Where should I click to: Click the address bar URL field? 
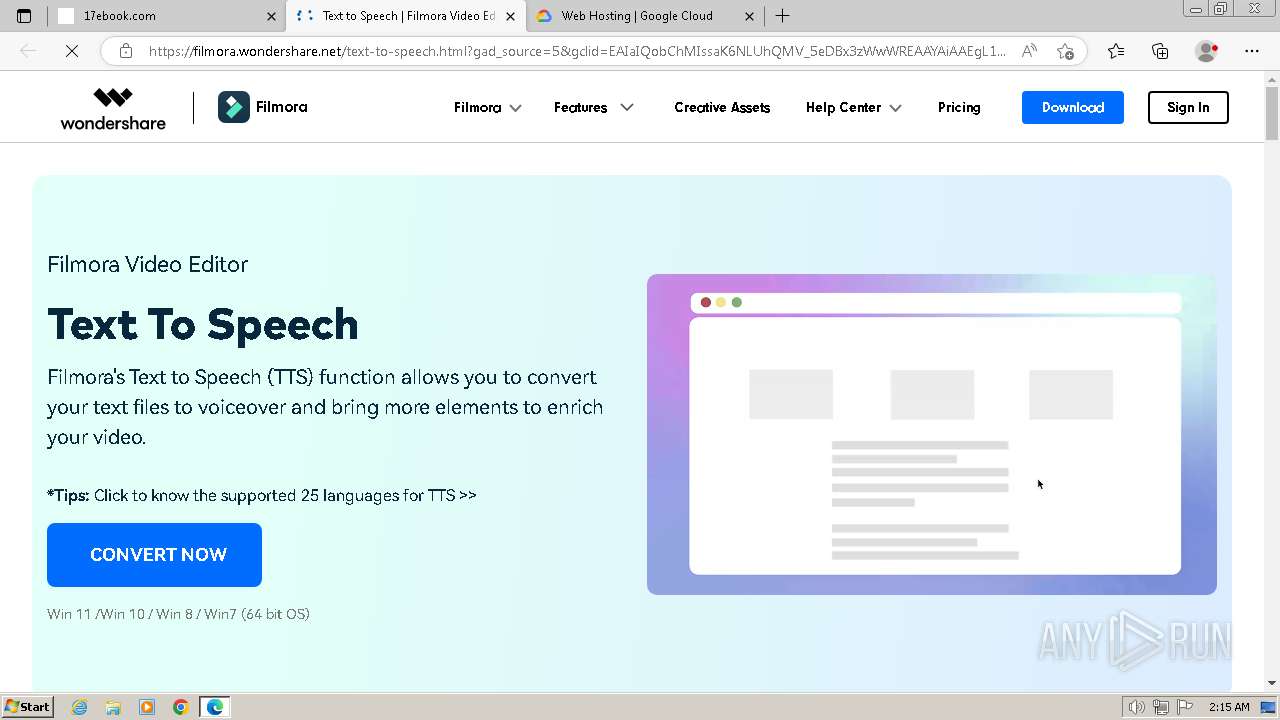(x=577, y=51)
